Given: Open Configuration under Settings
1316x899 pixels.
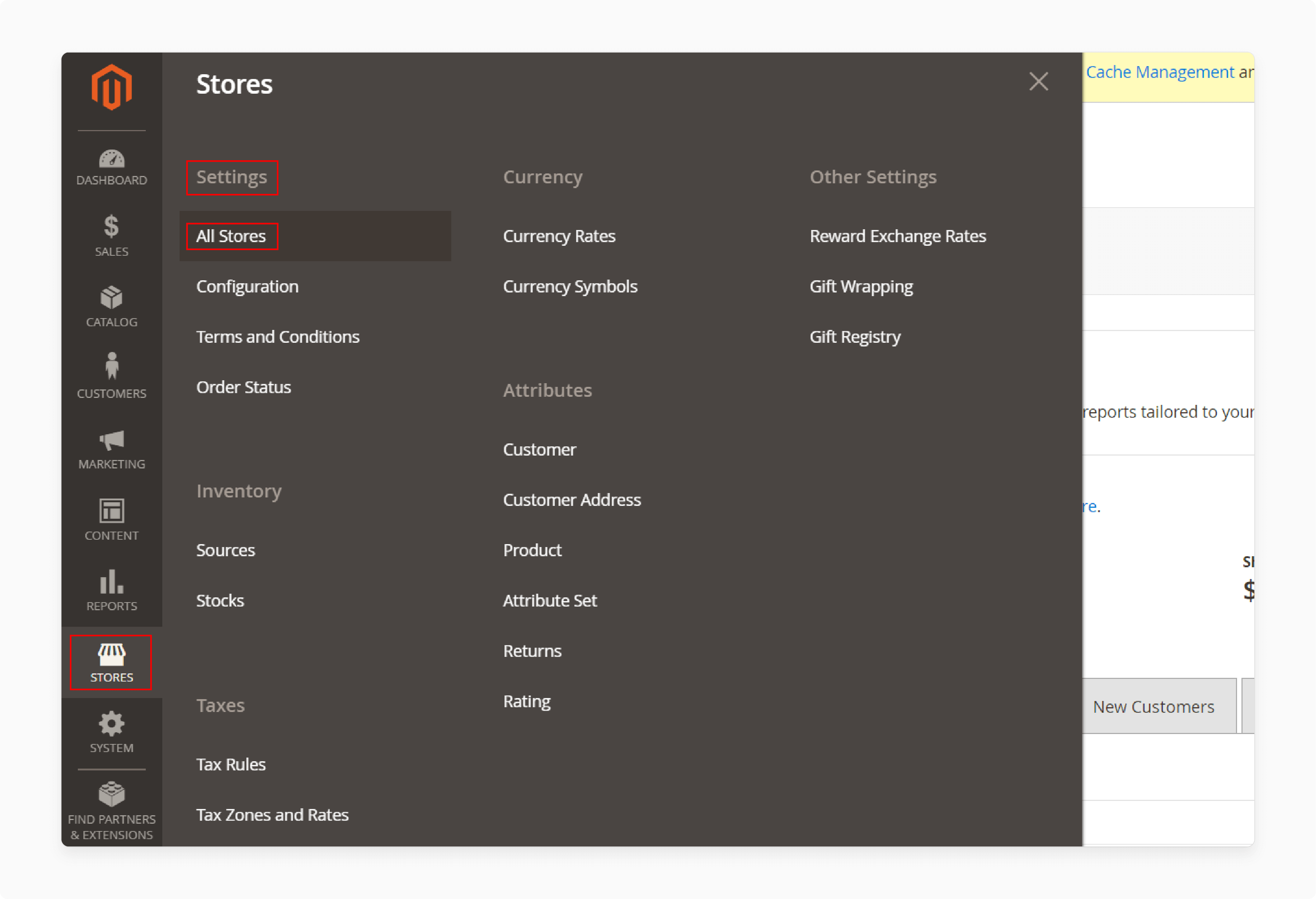Looking at the screenshot, I should 247,287.
